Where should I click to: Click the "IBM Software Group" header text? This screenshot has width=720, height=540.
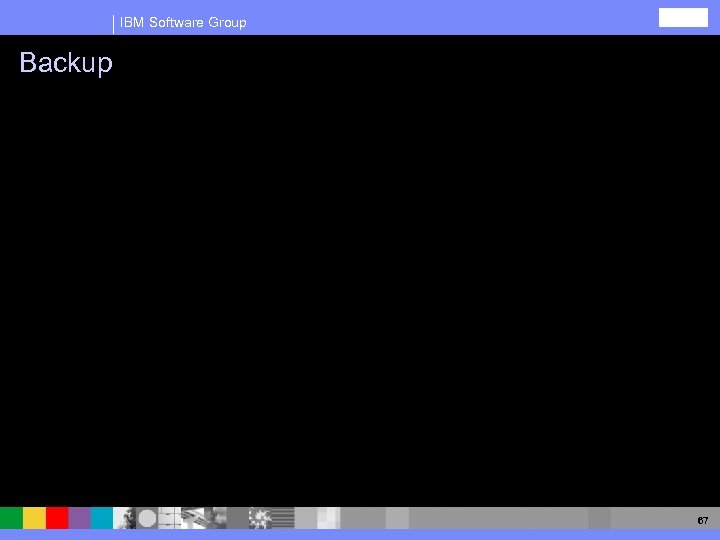[183, 22]
